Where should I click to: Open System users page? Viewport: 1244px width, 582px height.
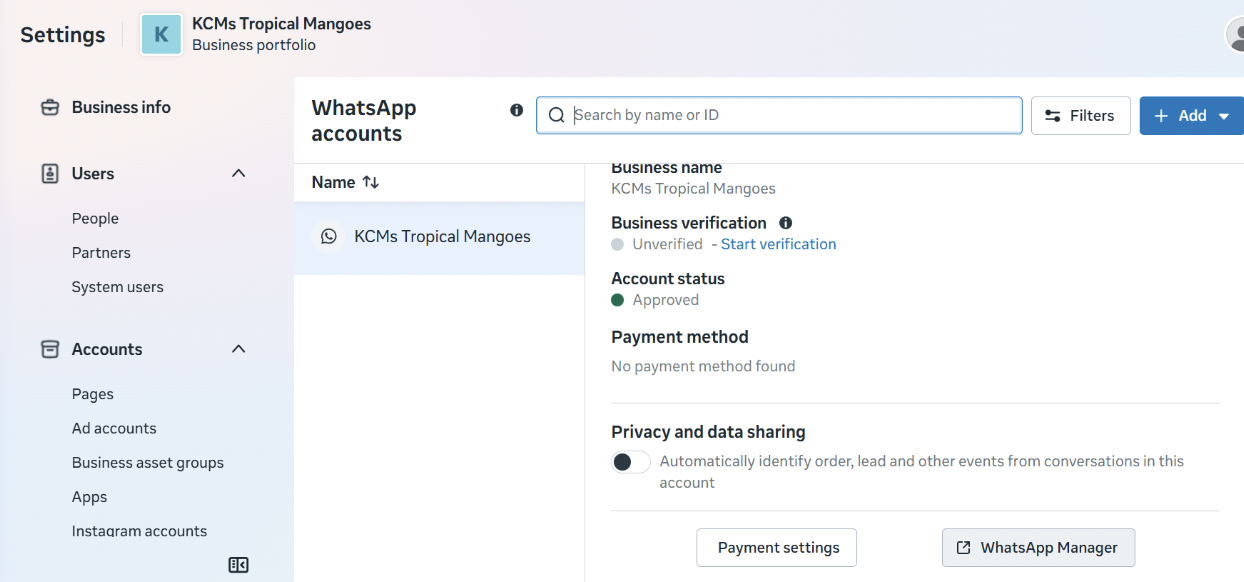pyautogui.click(x=117, y=287)
